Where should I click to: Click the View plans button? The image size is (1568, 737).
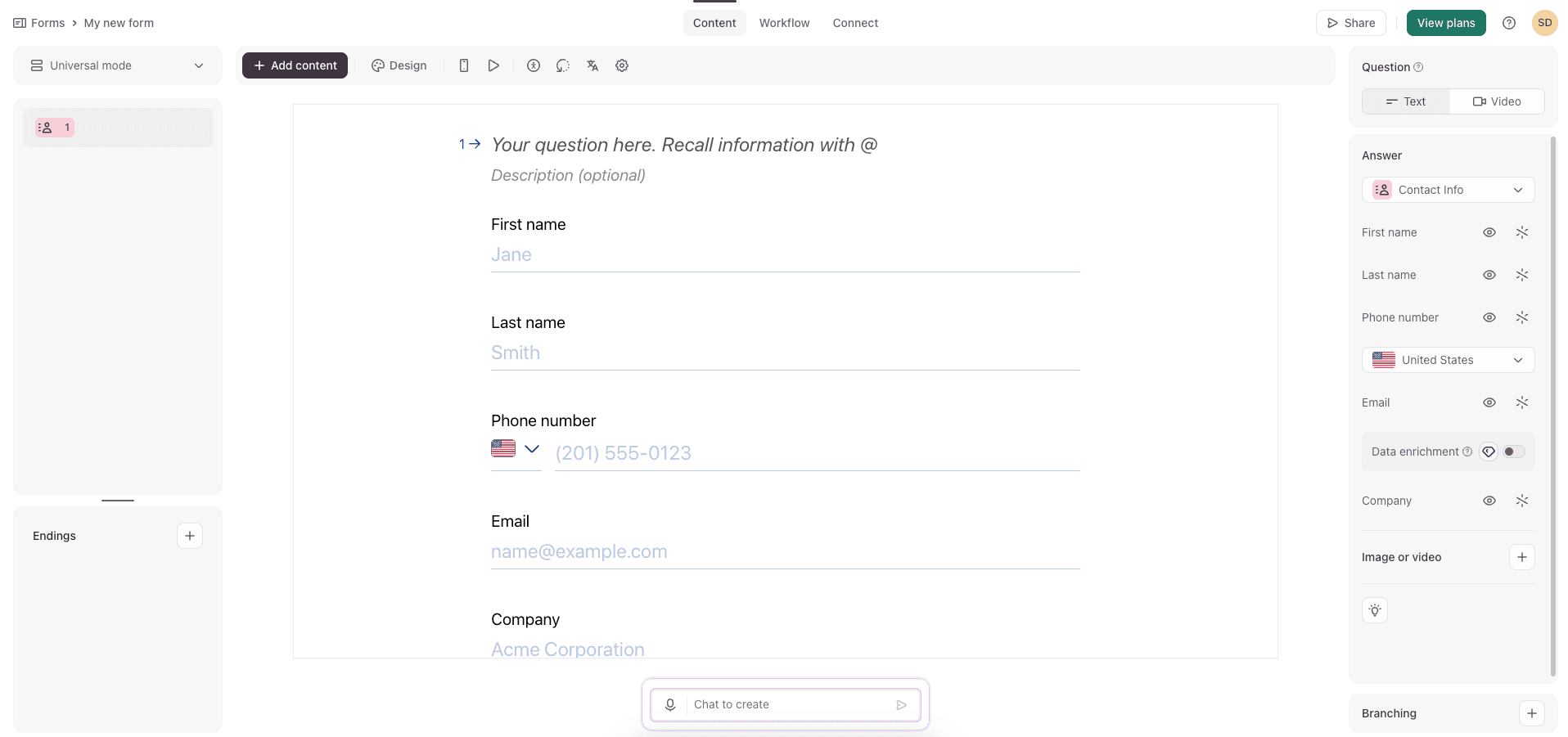tap(1445, 23)
